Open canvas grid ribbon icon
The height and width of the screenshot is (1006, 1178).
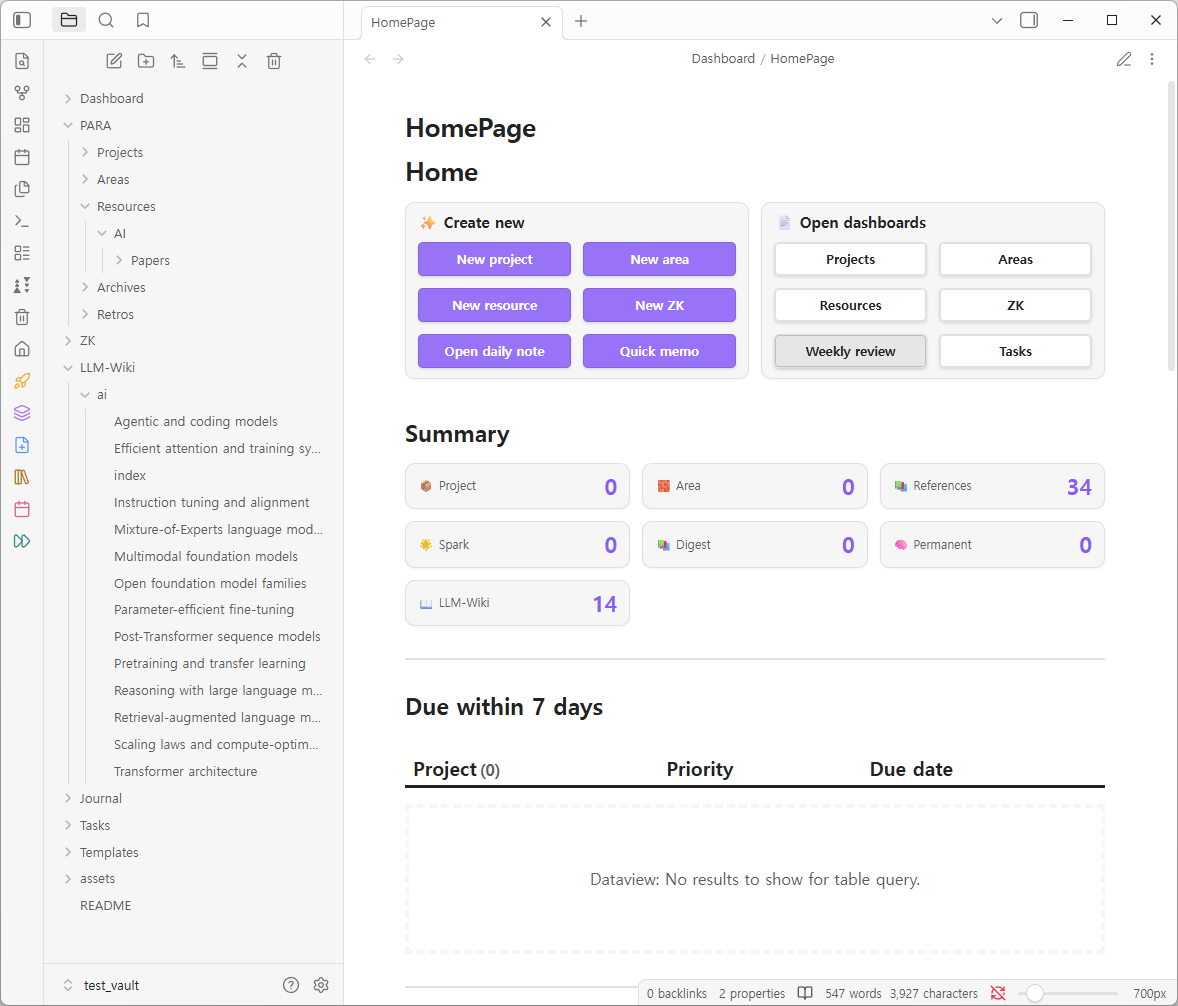coord(22,125)
